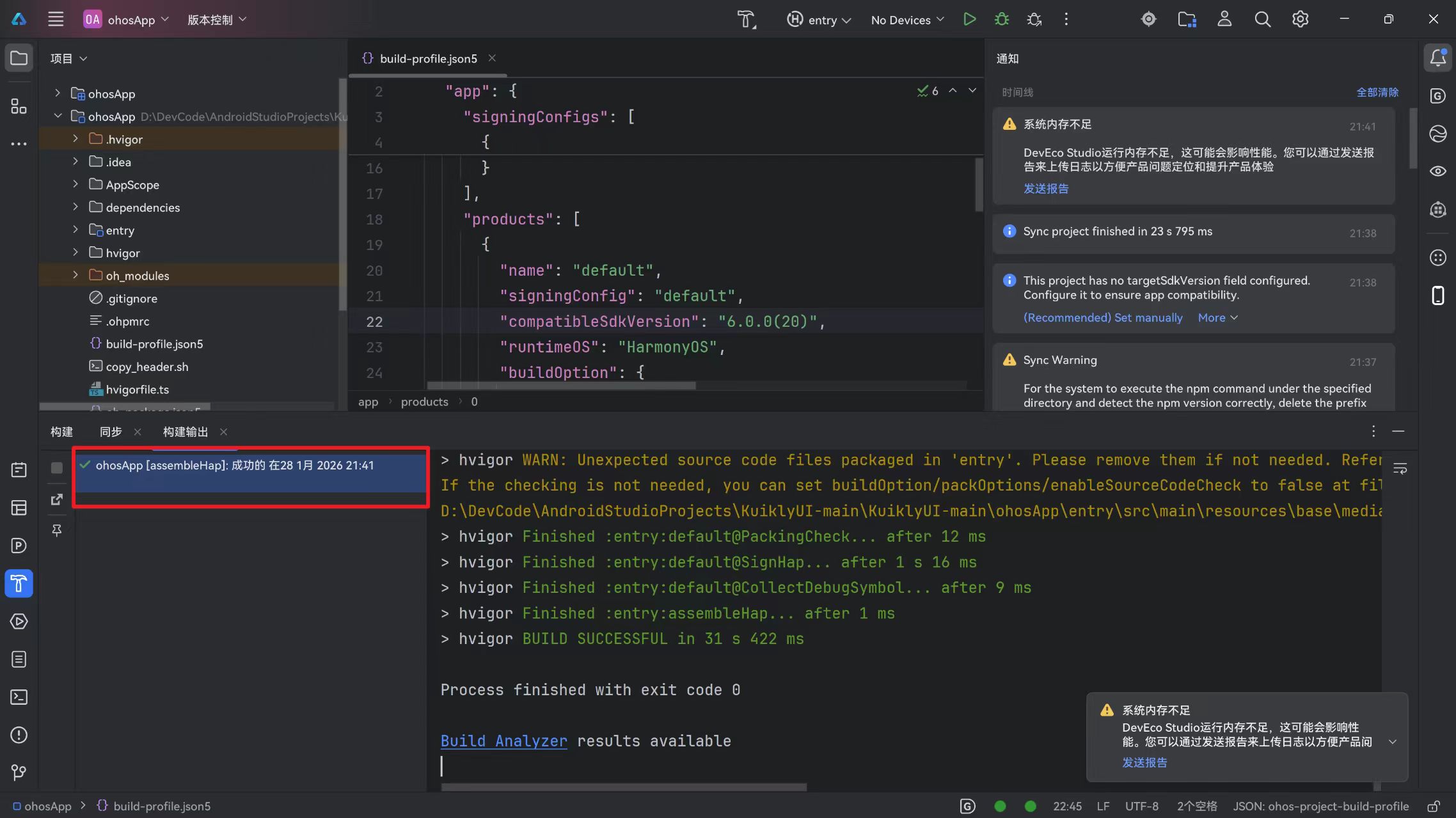Switch to the 同步 tab

coord(111,432)
